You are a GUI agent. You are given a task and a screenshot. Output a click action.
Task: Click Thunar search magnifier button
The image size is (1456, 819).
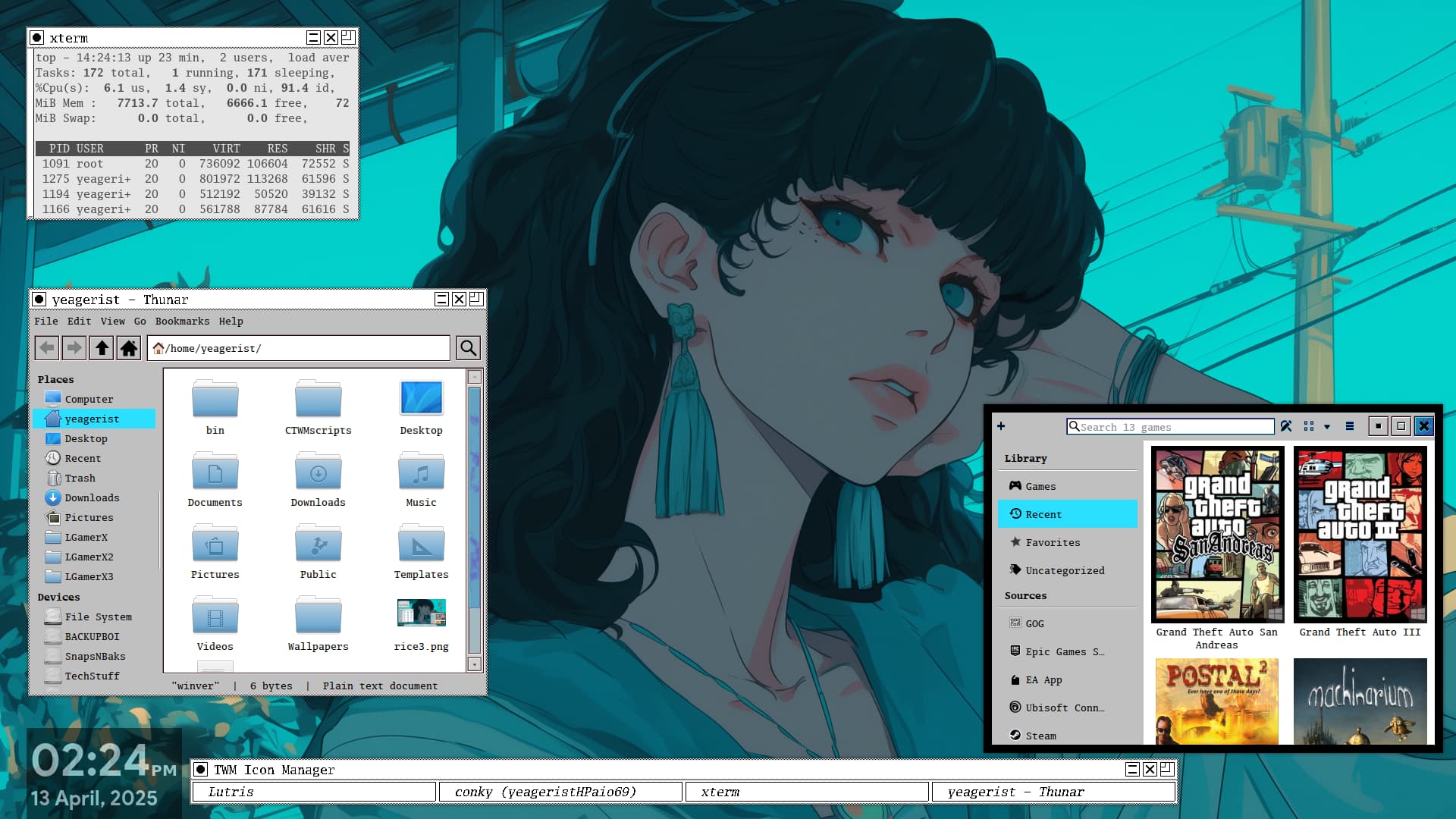(469, 348)
